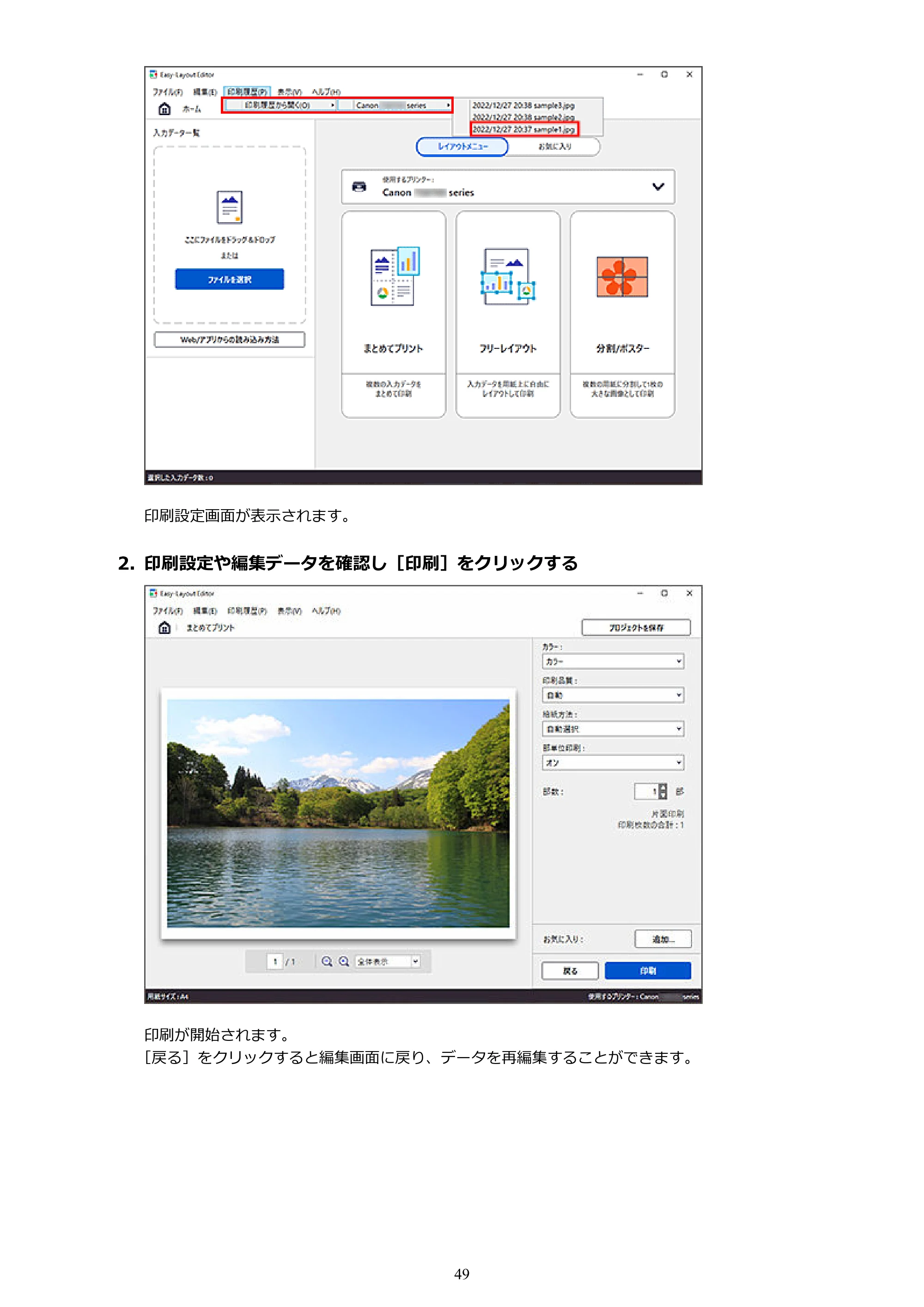This screenshot has height=1307, width=924.
Task: Open ヘルプ(H) menu in print settings window
Action: tap(326, 611)
